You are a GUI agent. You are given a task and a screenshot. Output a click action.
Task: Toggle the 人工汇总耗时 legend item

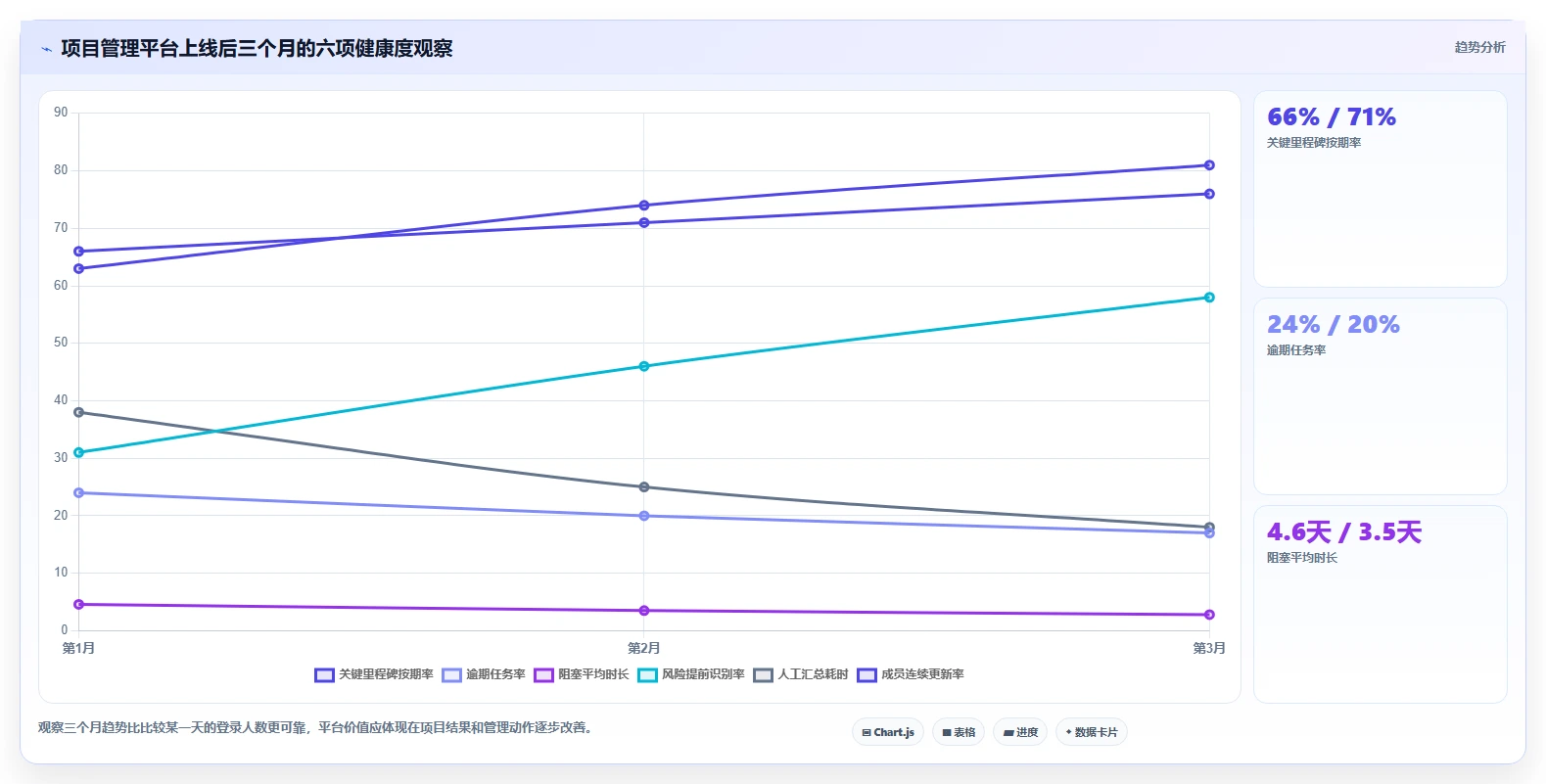[x=801, y=674]
